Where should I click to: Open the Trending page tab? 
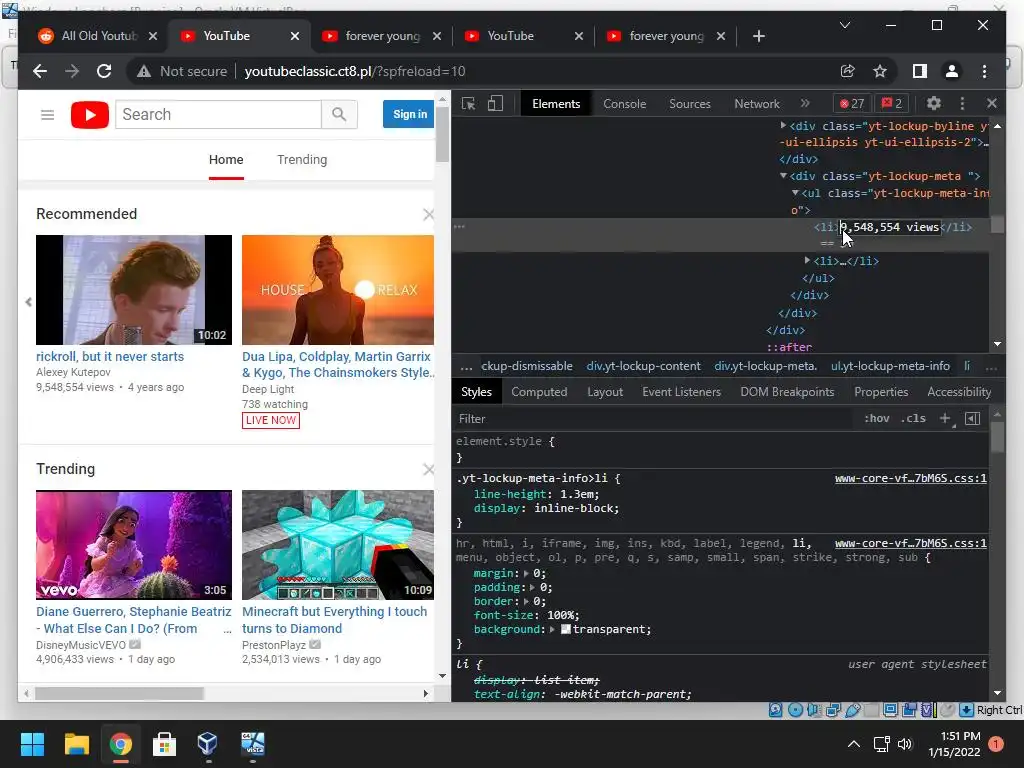coord(302,159)
